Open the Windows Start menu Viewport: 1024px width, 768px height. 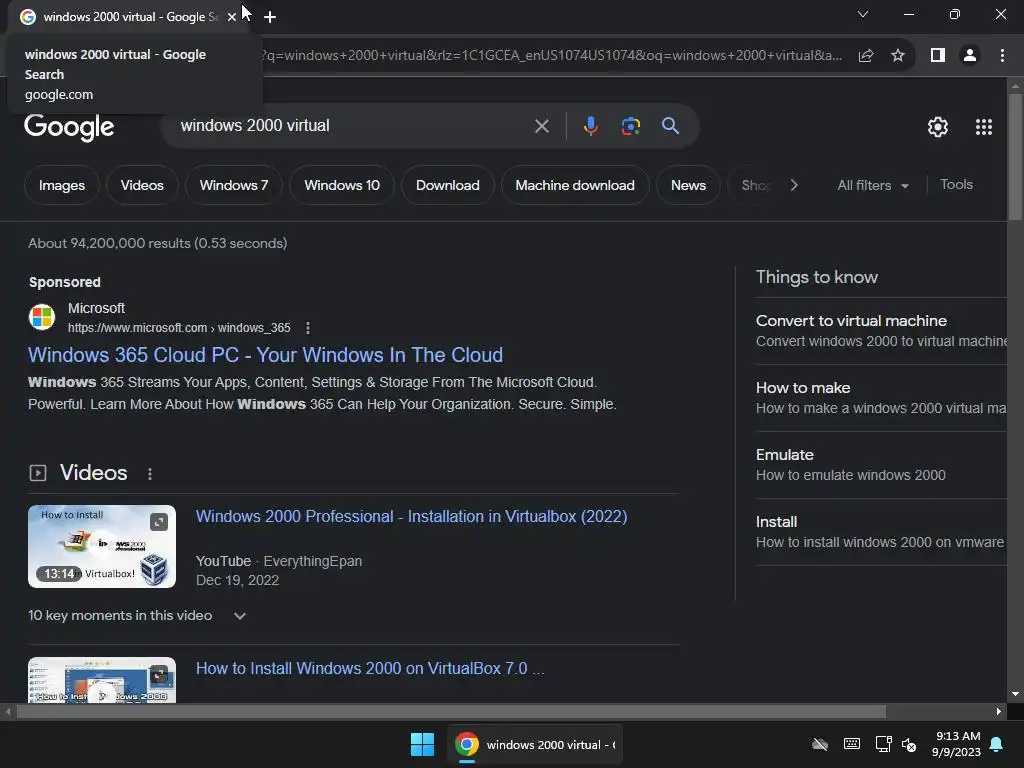(422, 744)
